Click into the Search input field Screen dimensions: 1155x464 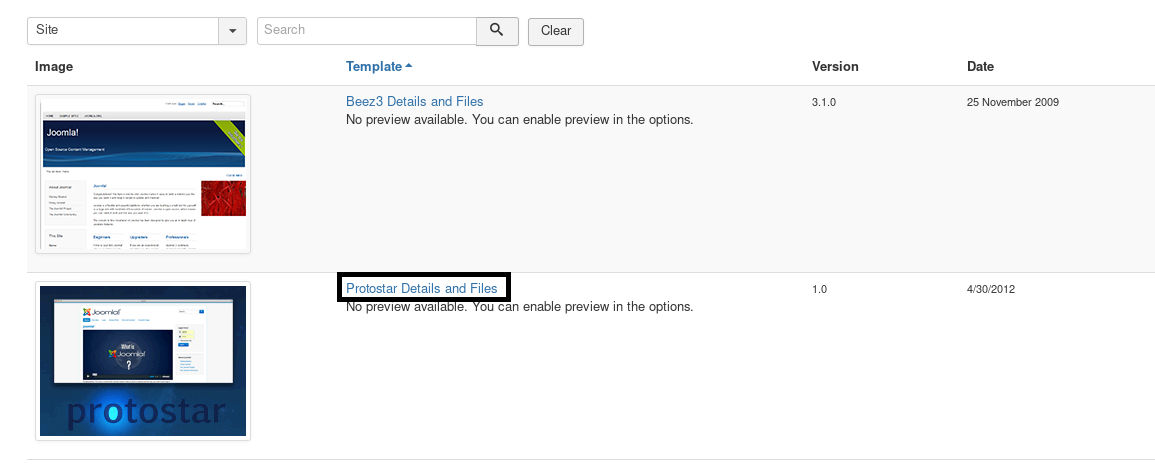pos(367,31)
